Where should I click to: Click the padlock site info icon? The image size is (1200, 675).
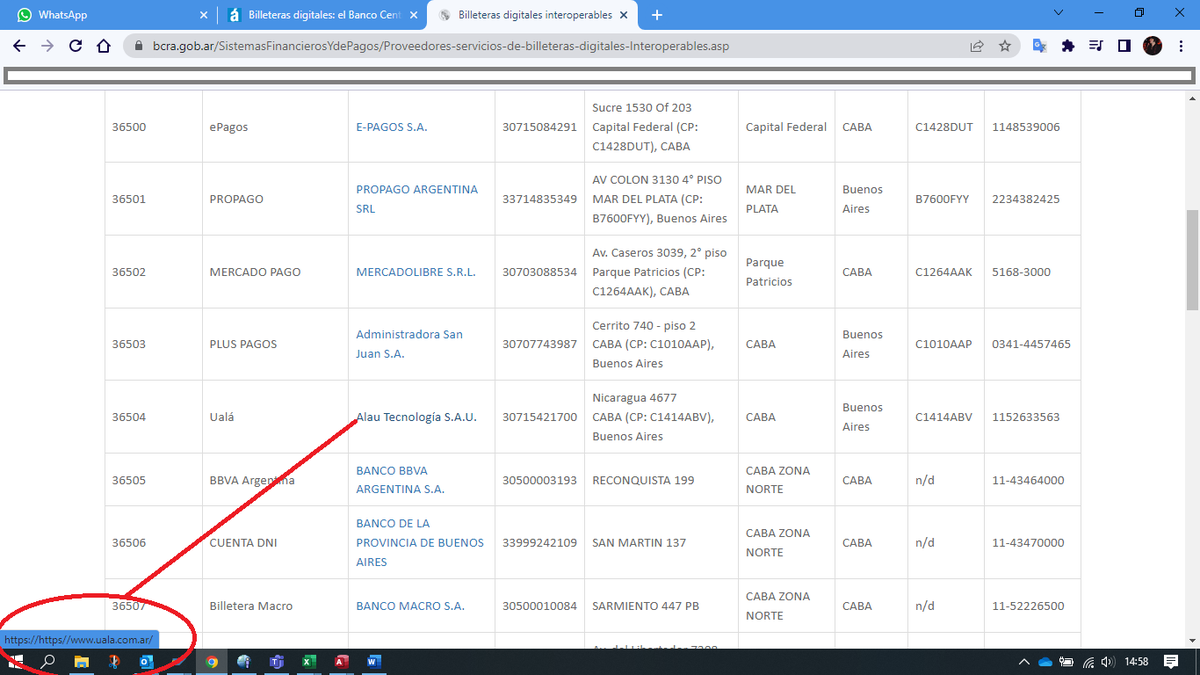point(138,46)
